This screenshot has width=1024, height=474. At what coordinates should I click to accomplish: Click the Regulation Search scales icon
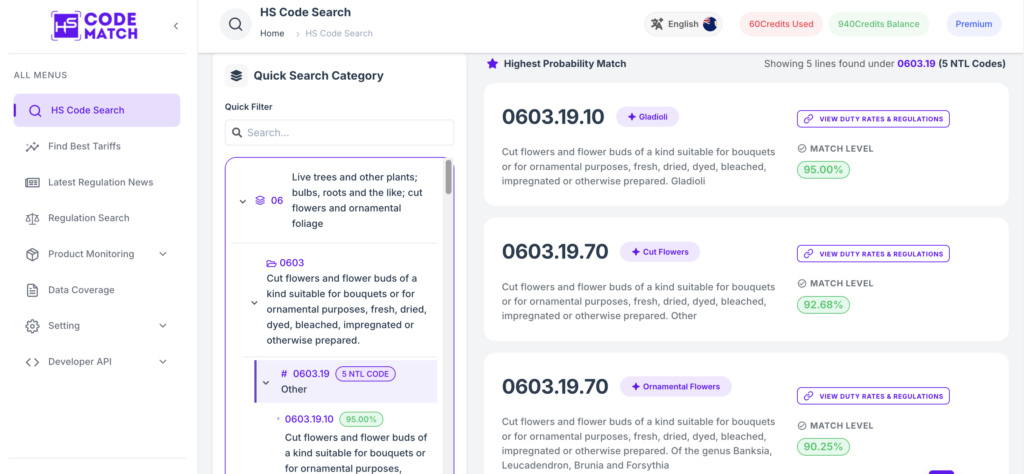pos(32,218)
